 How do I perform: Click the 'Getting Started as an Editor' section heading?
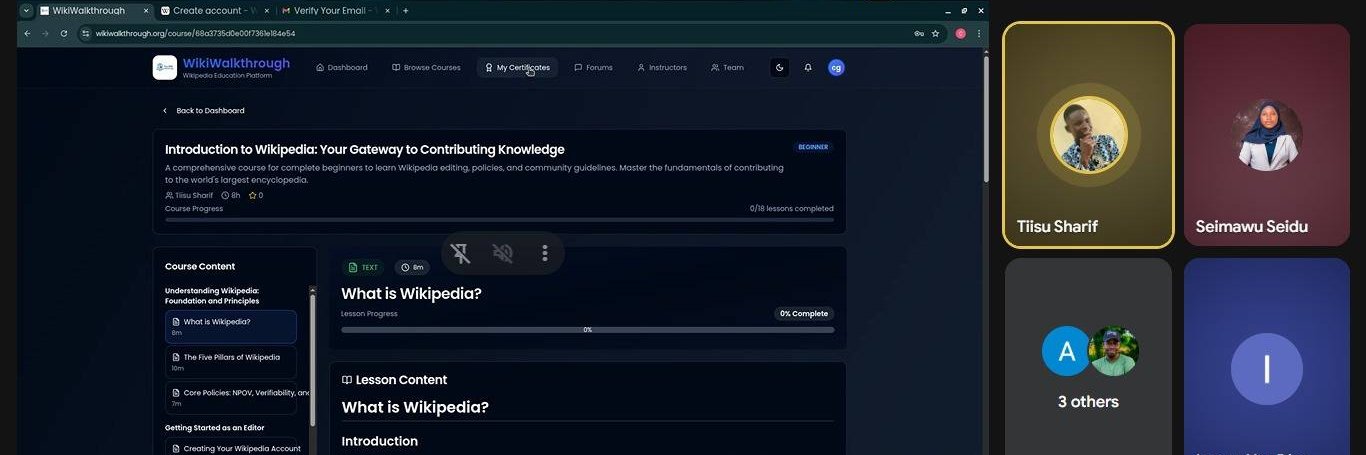215,427
